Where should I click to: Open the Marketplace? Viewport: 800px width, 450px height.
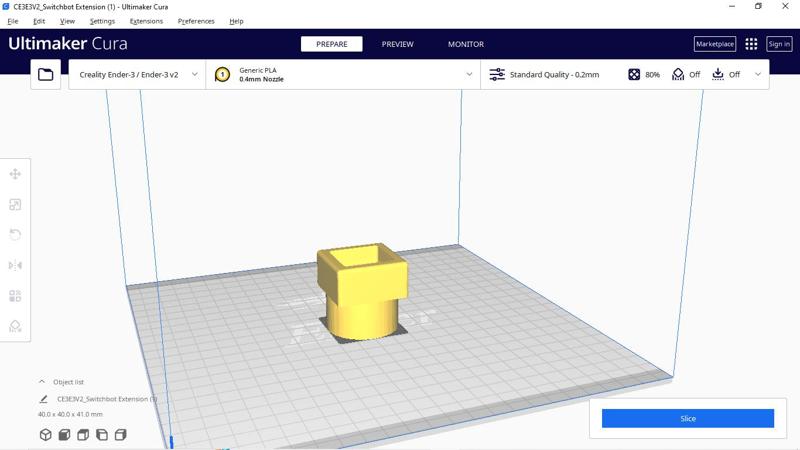click(x=715, y=44)
